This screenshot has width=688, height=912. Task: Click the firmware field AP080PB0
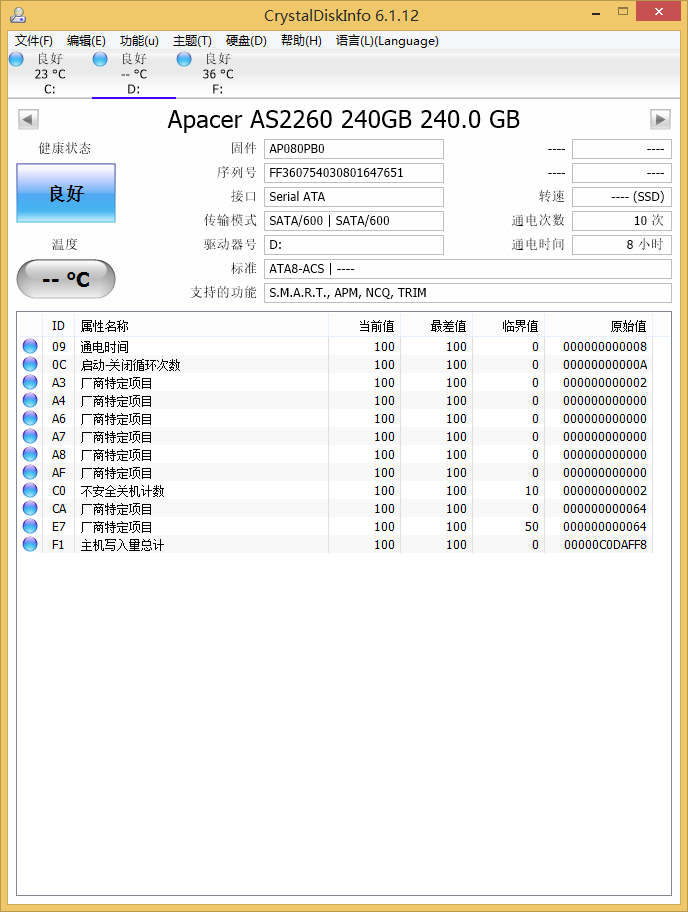click(x=354, y=149)
